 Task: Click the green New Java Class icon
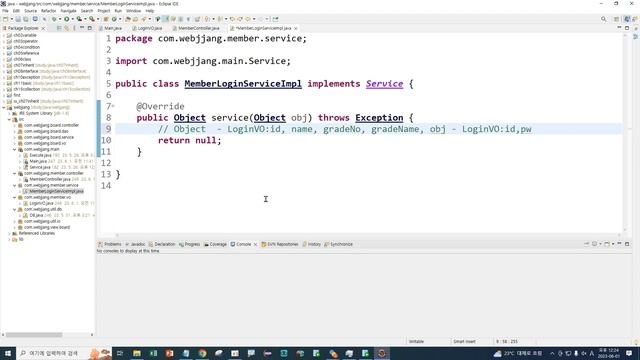coord(114,19)
